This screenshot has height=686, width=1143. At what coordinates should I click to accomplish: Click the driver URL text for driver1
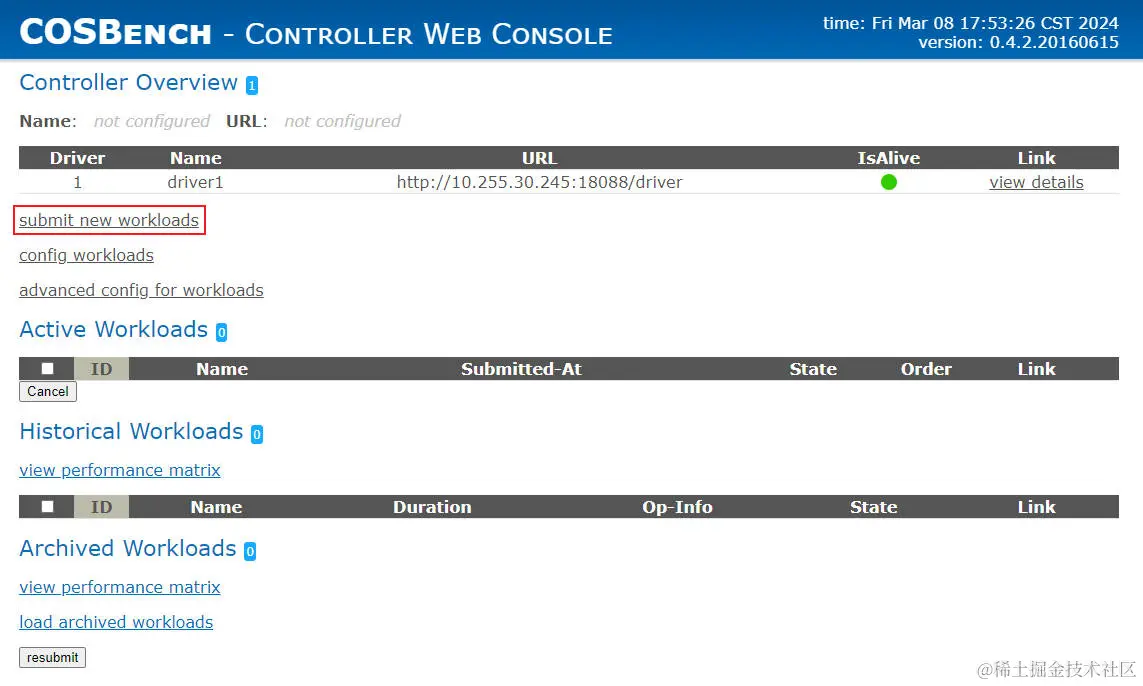(539, 182)
